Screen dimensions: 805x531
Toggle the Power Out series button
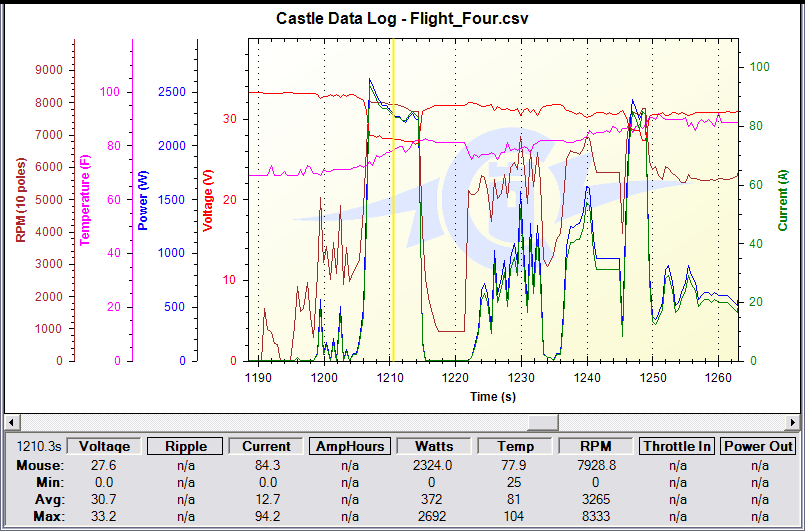(758, 446)
